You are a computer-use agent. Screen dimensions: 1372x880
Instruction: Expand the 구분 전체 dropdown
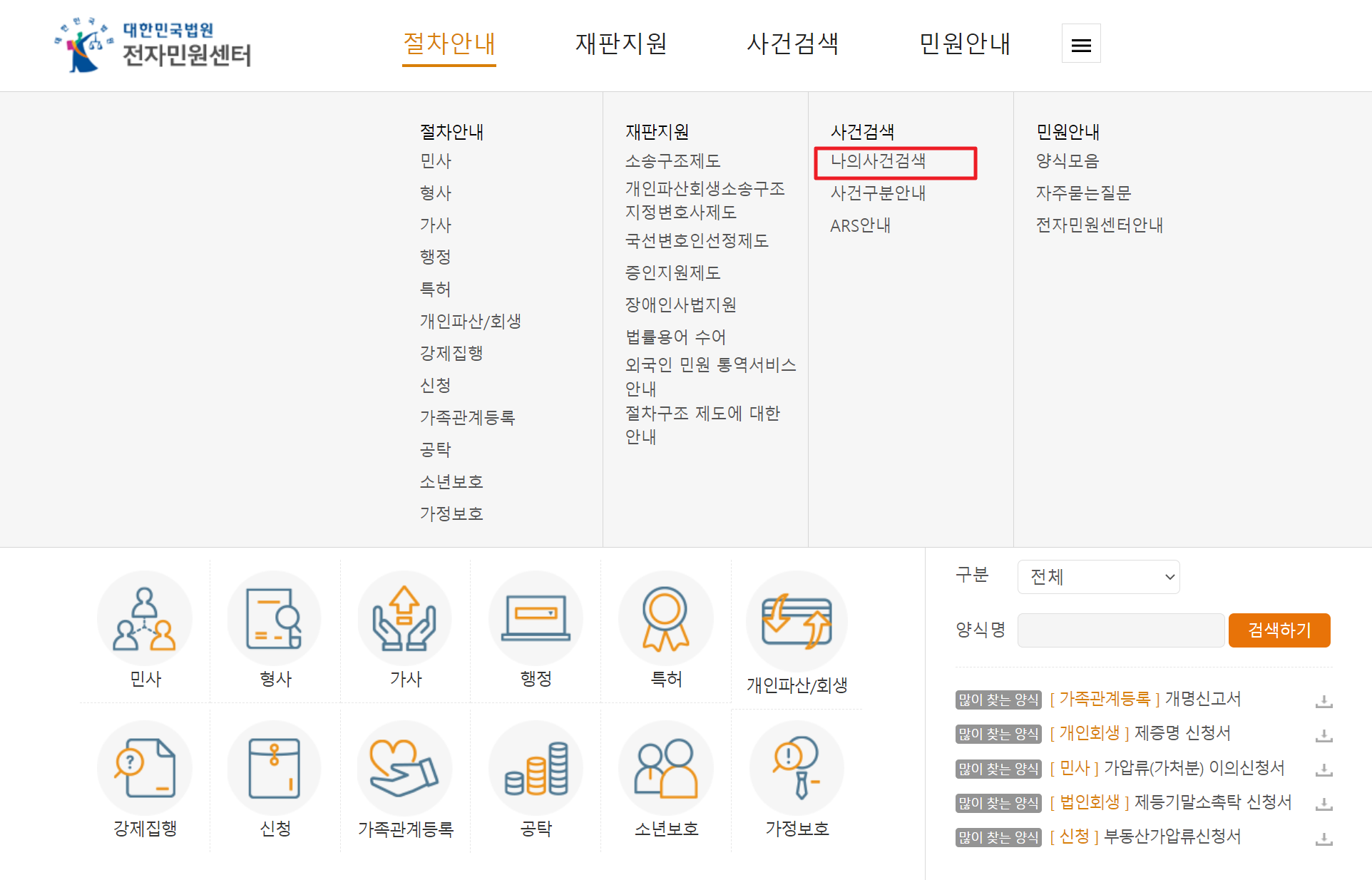pos(1098,577)
